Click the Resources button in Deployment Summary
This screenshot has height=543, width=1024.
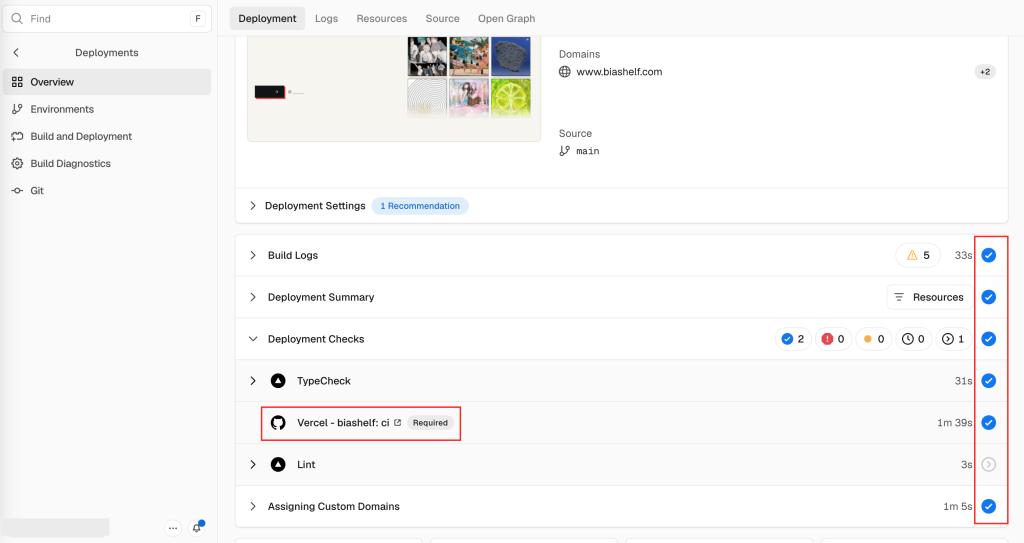click(x=929, y=297)
